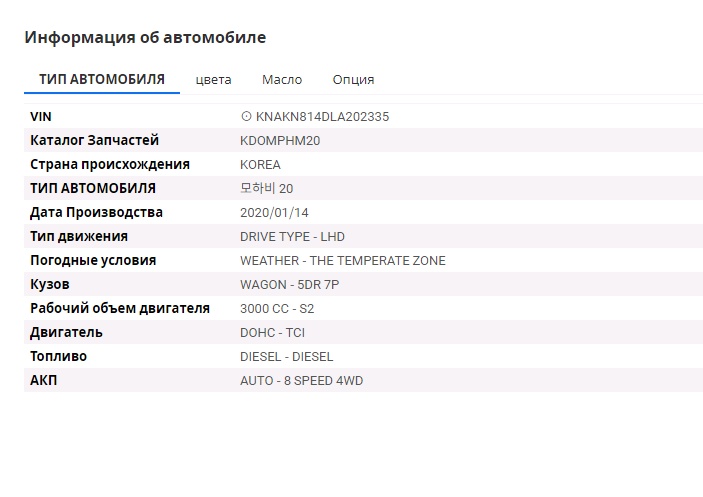Click the catalog code KDOMPHM20
This screenshot has width=703, height=497.
(x=280, y=141)
